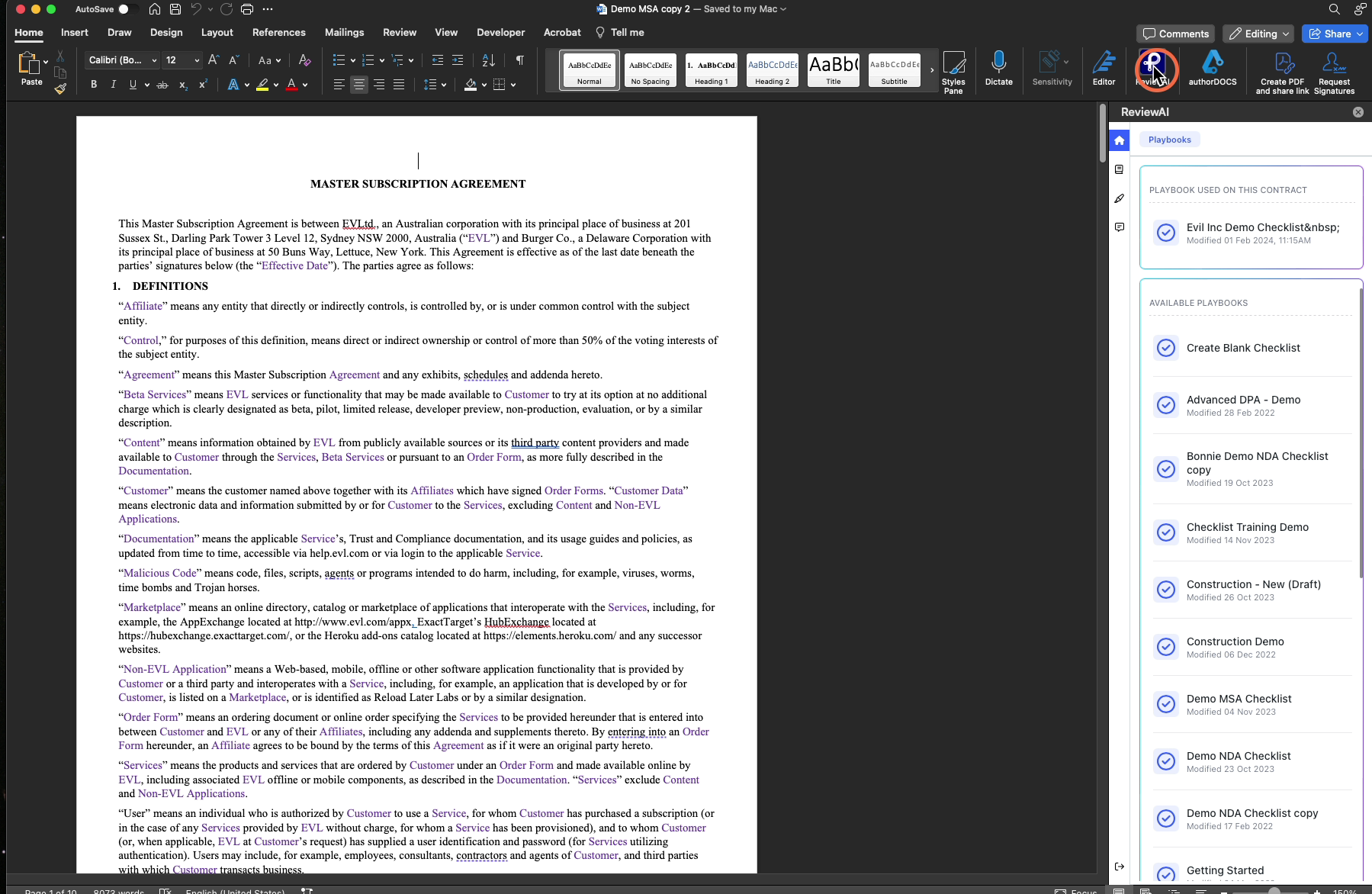Toggle italic formatting

114,85
